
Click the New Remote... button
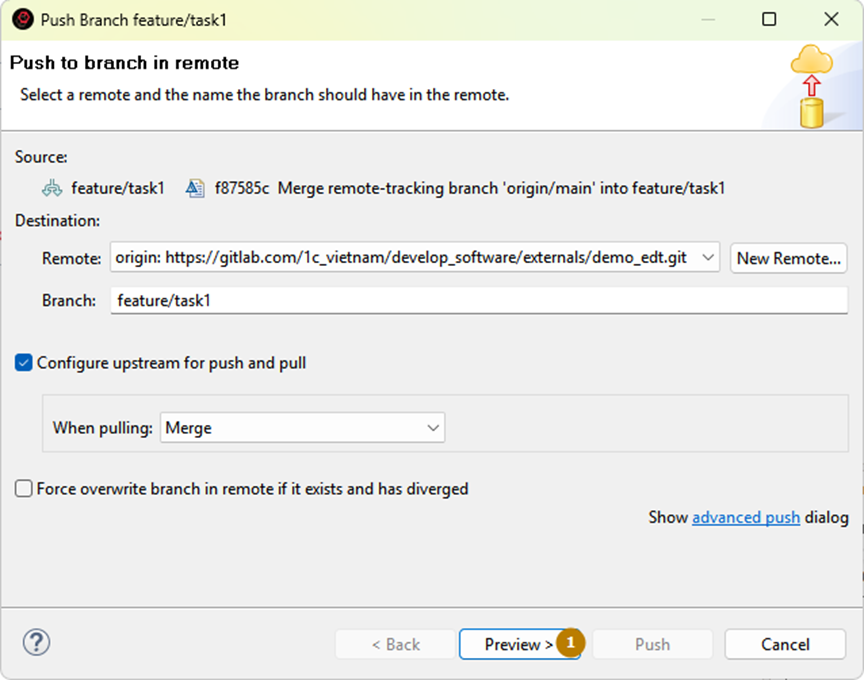tap(789, 258)
